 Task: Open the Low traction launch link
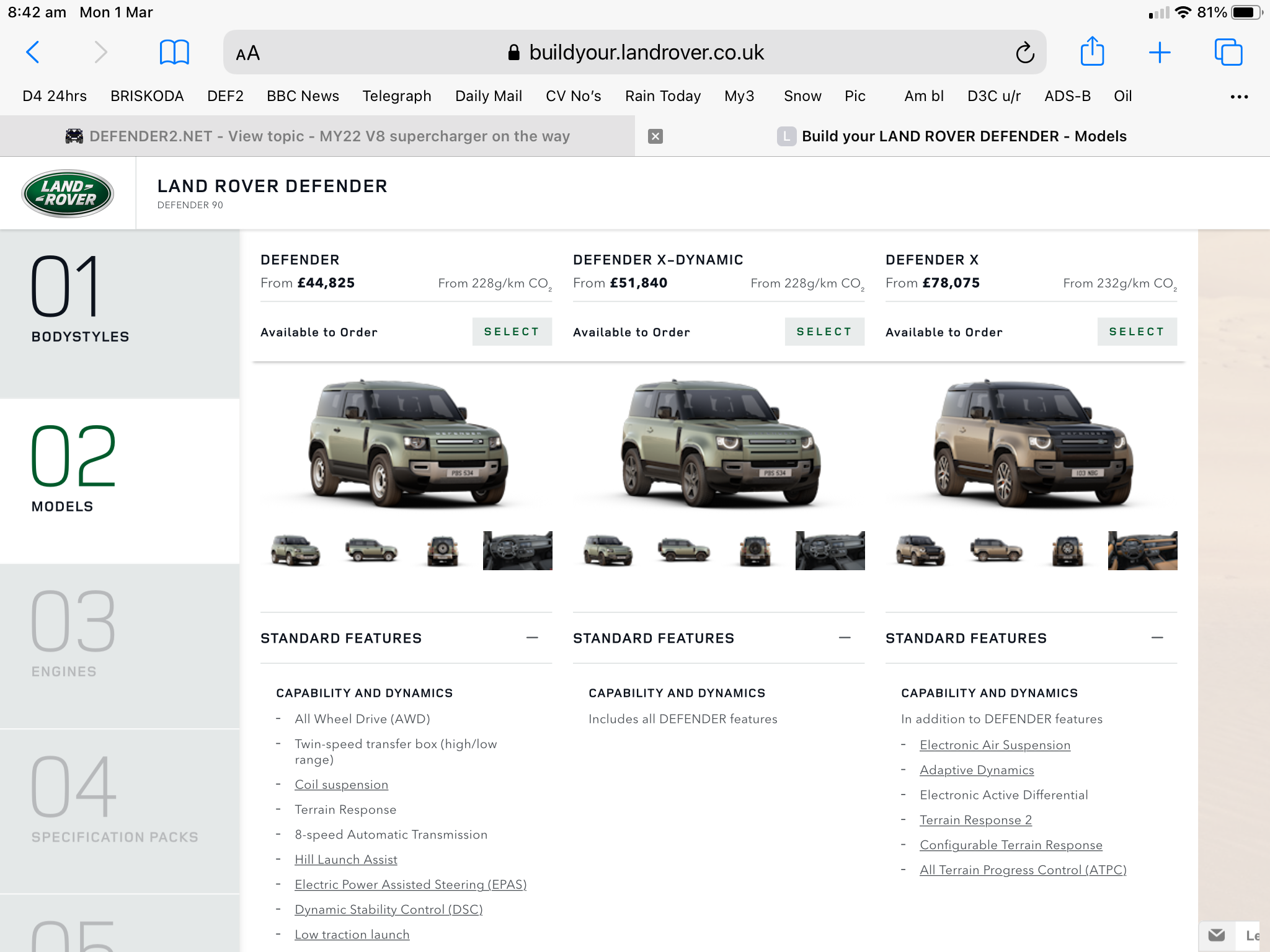point(352,935)
